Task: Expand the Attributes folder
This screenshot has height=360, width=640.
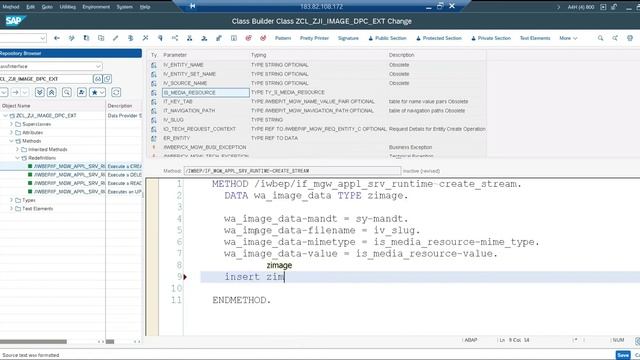Action: [x=11, y=133]
